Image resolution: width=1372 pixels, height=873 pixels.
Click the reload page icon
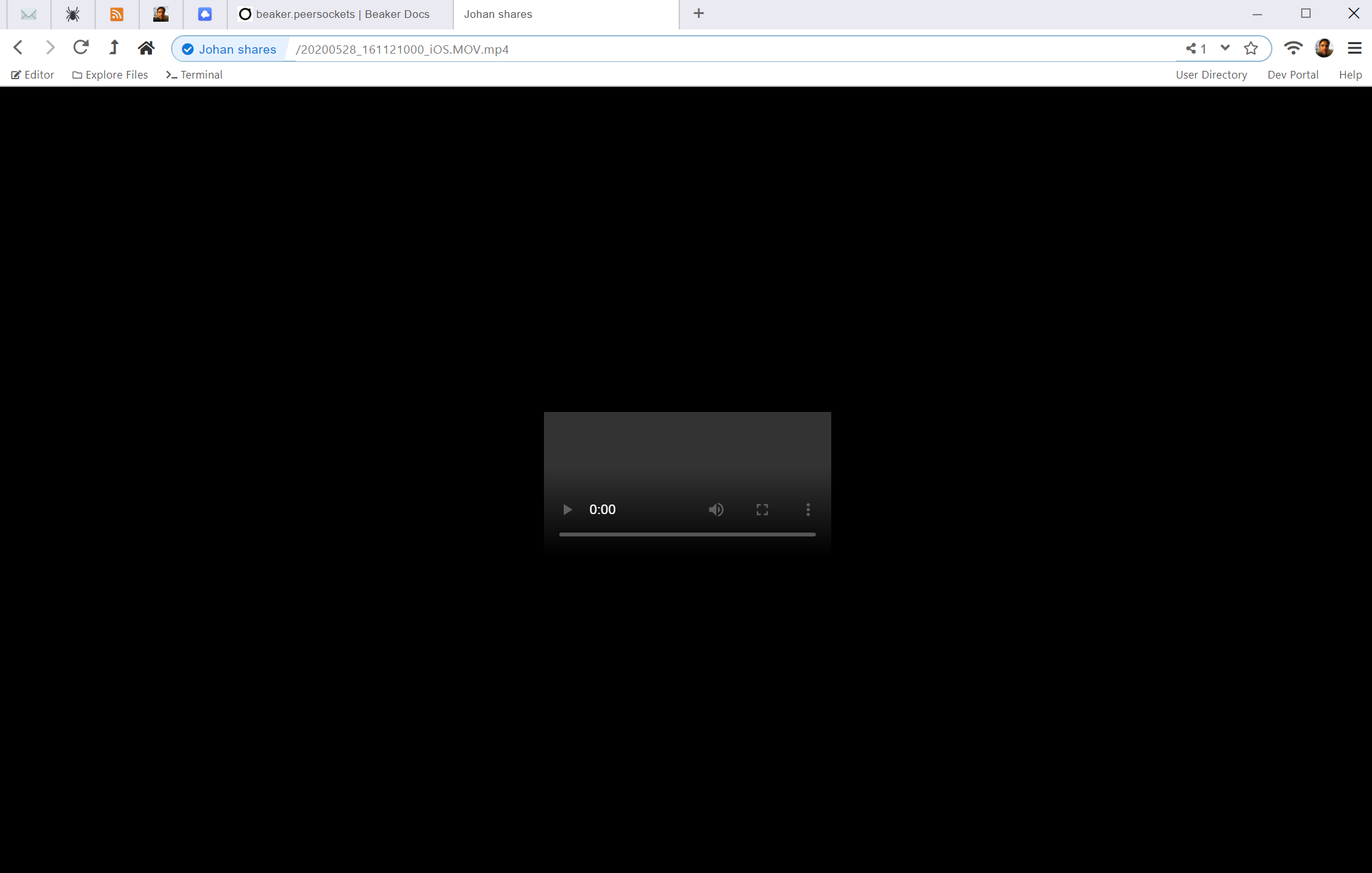point(80,48)
